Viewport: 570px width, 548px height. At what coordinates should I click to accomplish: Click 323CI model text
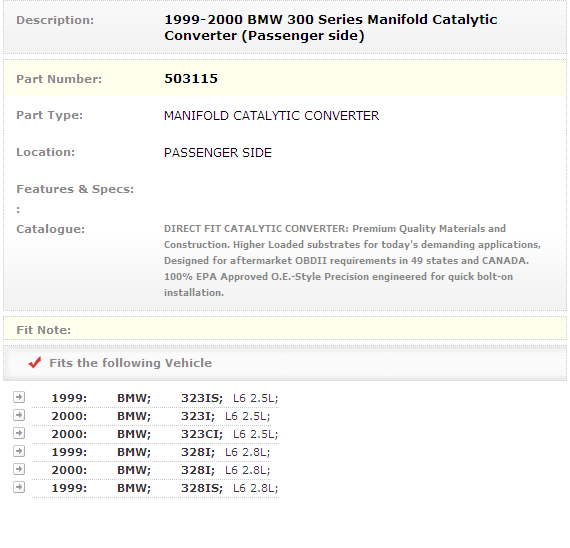click(x=202, y=434)
